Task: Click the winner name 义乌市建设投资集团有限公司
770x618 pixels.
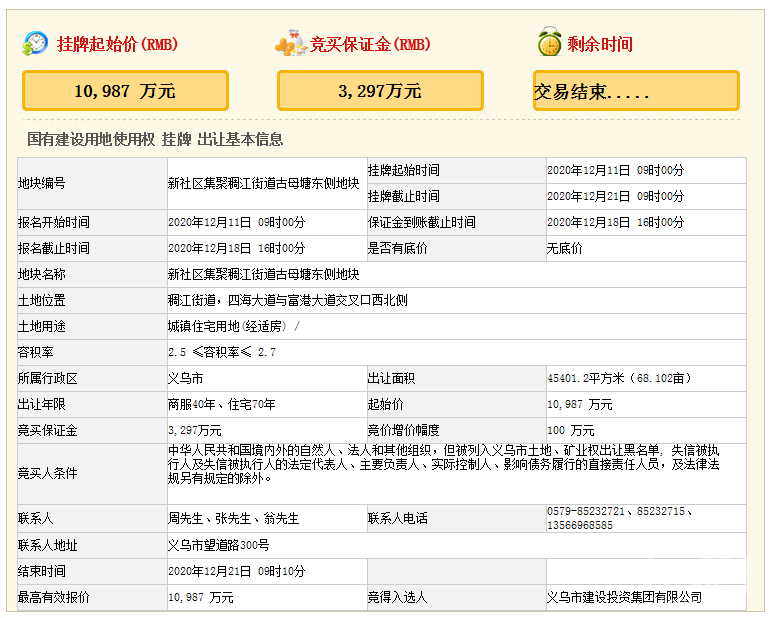Action: 624,597
